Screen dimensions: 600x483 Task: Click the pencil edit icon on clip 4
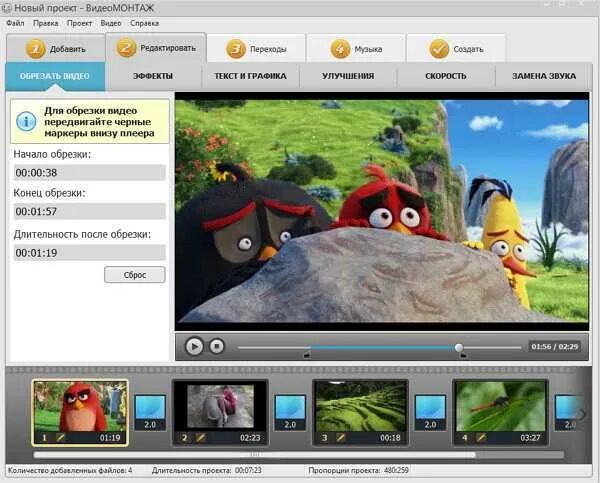click(x=481, y=437)
